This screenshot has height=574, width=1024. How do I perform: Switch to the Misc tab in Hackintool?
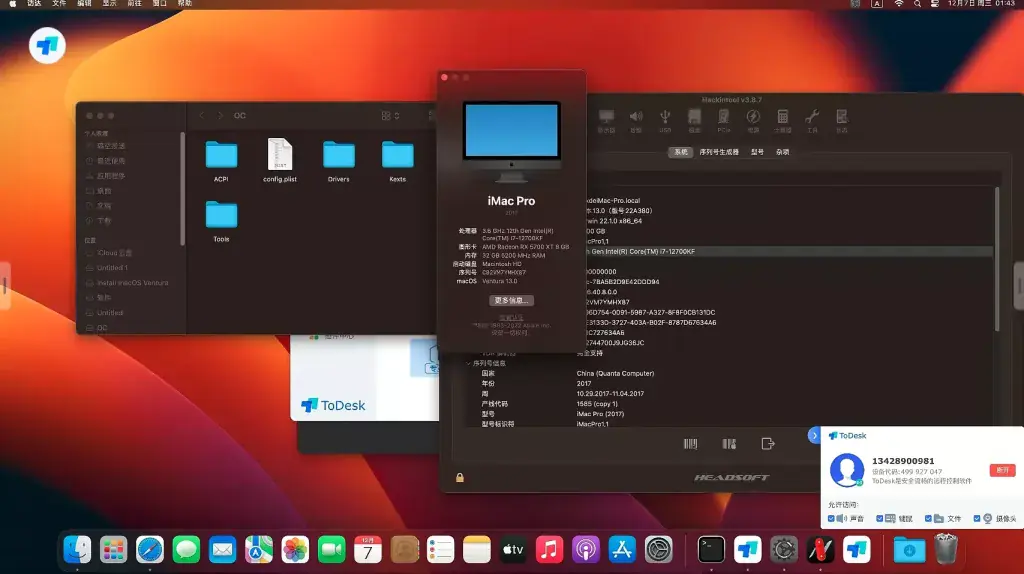tap(782, 152)
